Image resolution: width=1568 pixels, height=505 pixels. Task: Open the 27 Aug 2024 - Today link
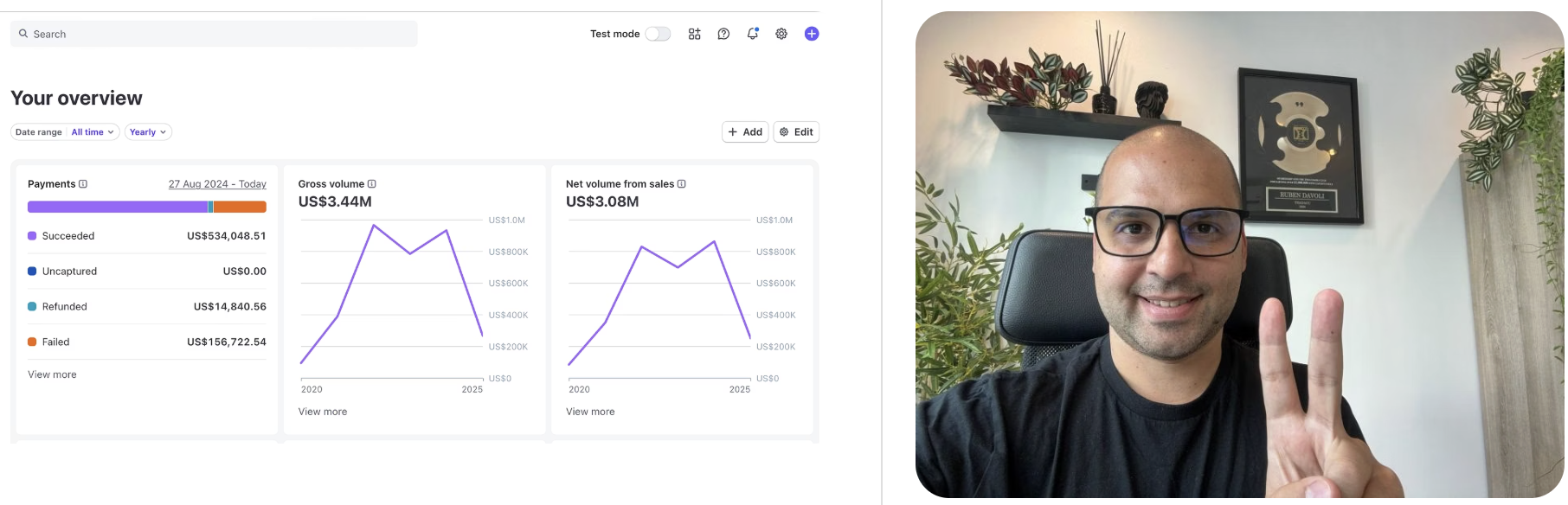point(217,184)
